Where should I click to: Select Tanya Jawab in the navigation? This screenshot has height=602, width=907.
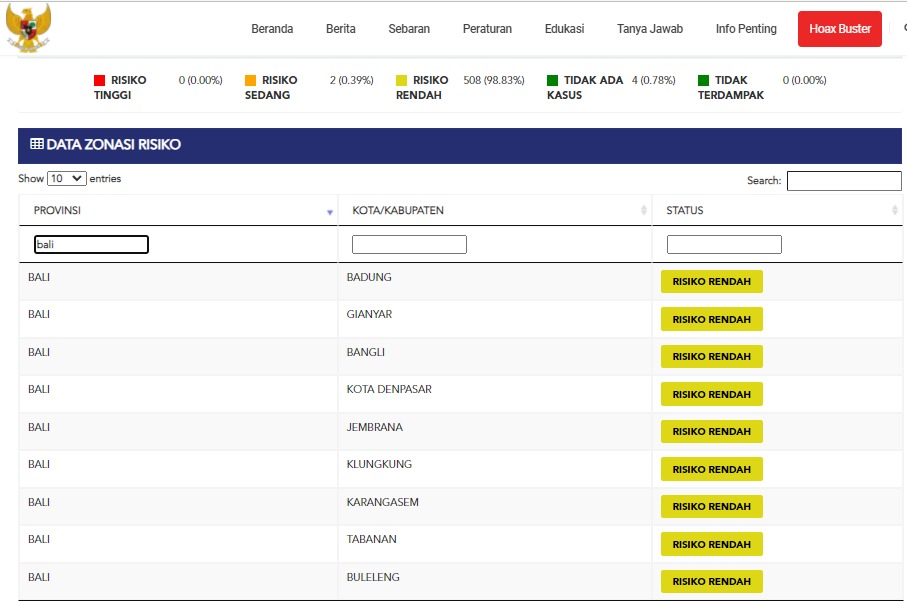(x=650, y=29)
